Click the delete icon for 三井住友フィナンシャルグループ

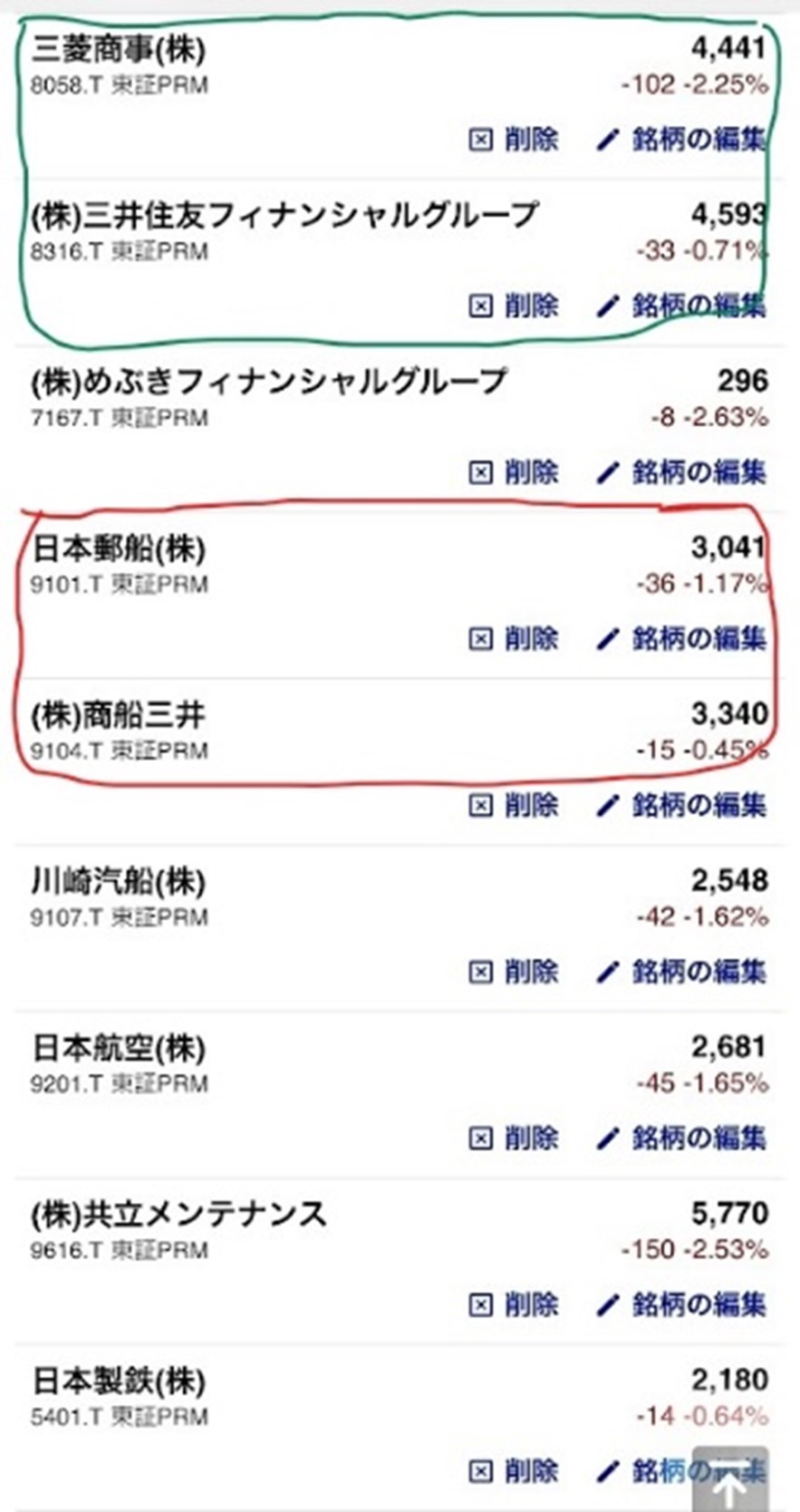pos(480,306)
